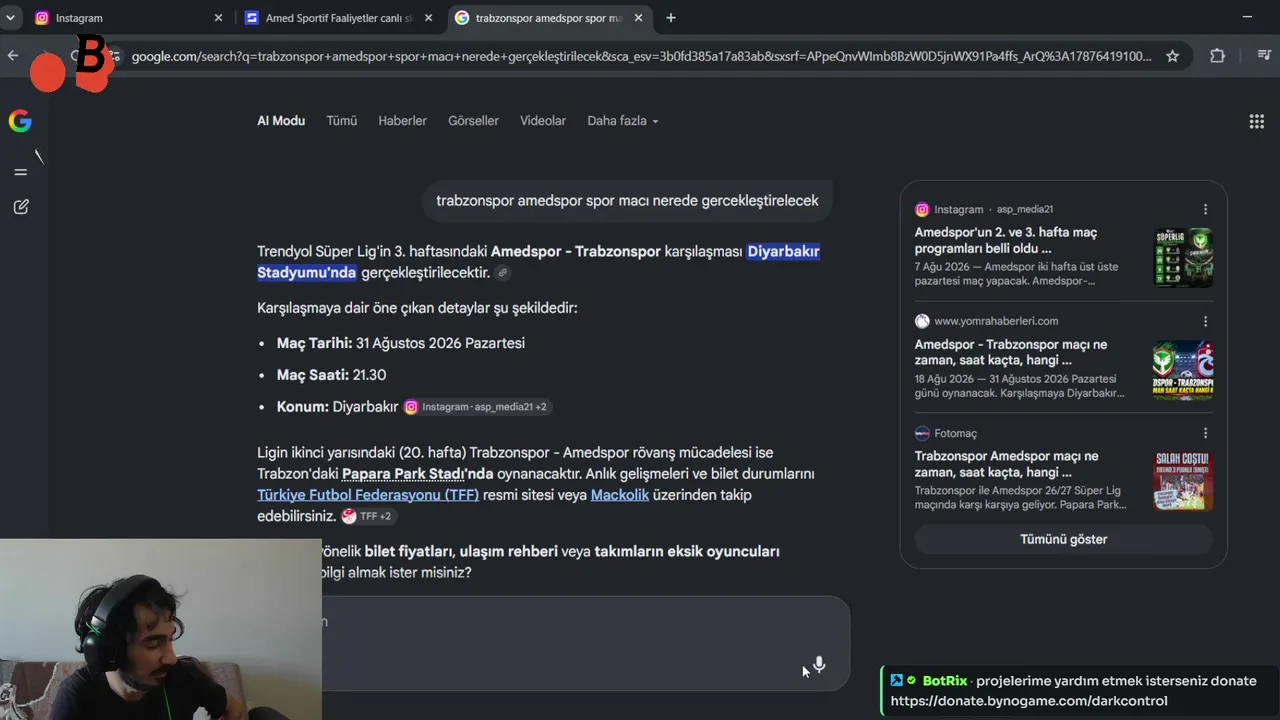Click the Tümünü göster button
The width and height of the screenshot is (1280, 720).
(1063, 539)
